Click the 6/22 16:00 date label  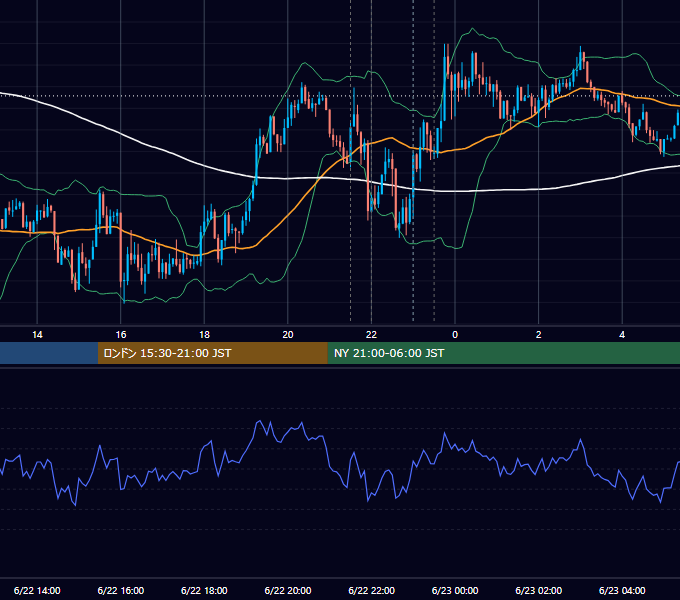[121, 590]
